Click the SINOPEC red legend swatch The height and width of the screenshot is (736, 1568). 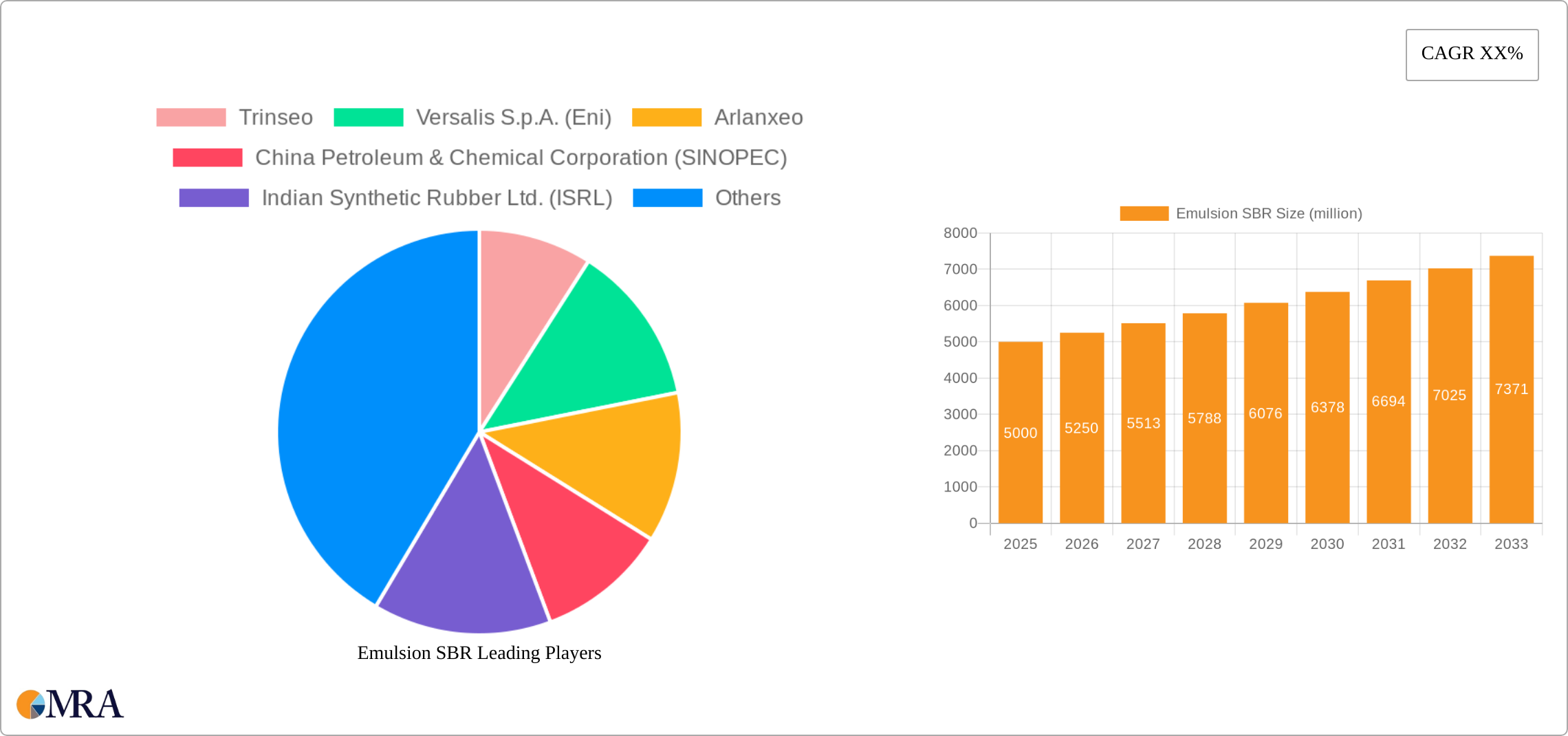(x=207, y=158)
